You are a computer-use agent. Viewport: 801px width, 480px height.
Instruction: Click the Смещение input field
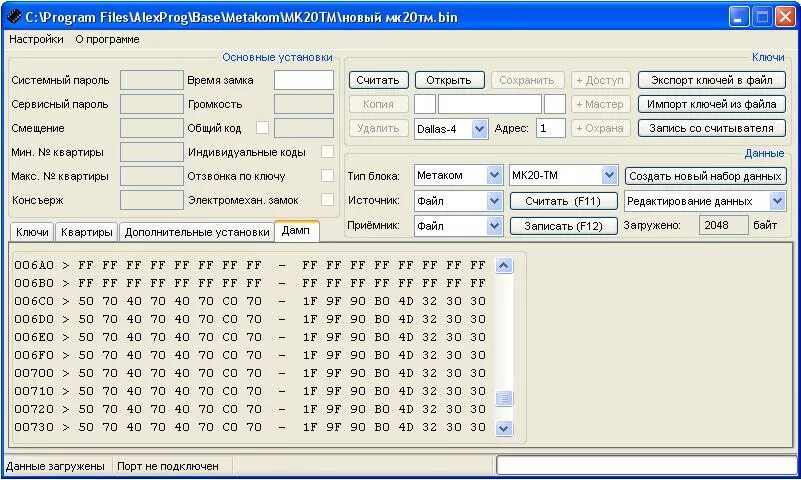click(152, 128)
